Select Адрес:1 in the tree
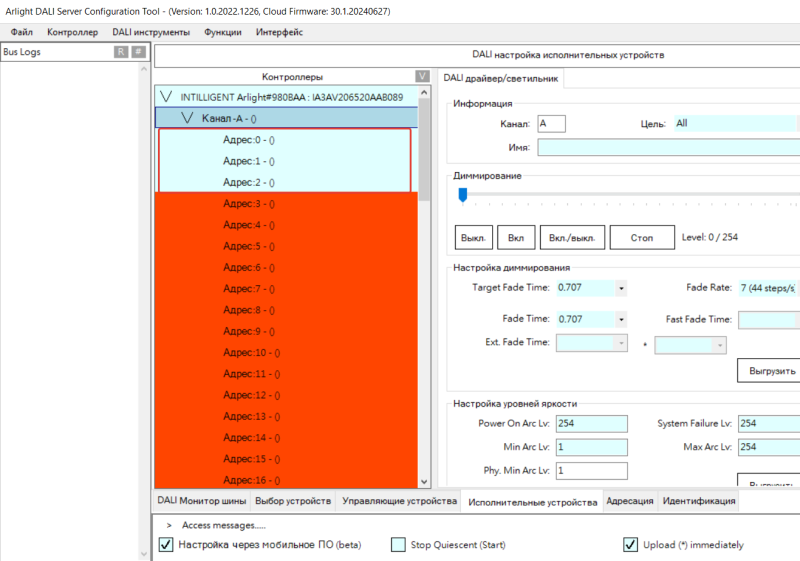The image size is (800, 561). tap(248, 161)
